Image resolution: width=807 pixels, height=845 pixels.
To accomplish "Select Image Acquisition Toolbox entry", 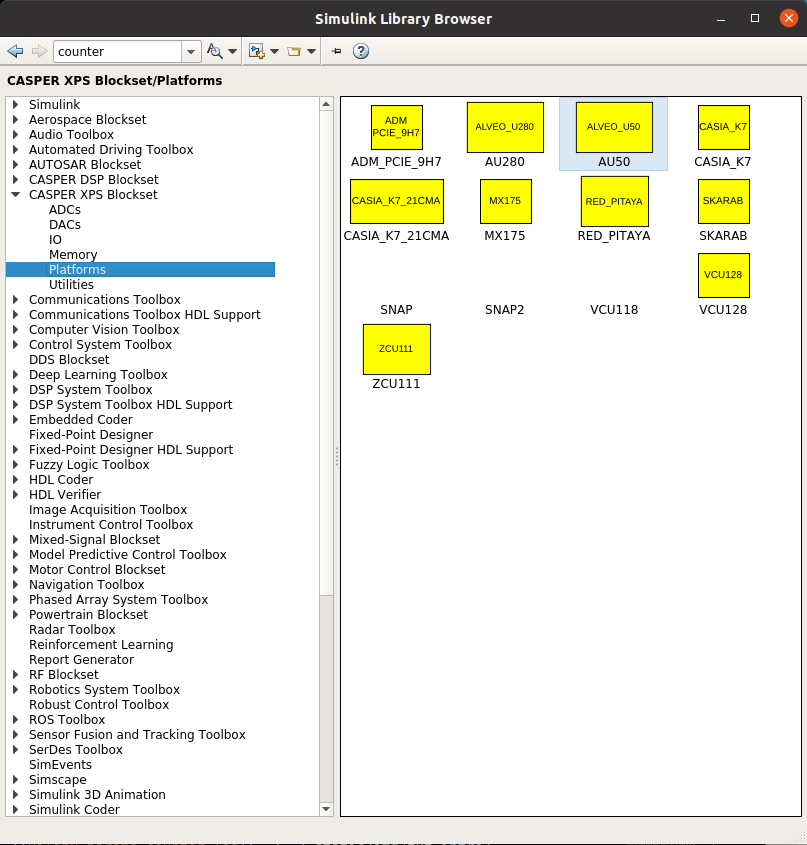I will (x=108, y=509).
